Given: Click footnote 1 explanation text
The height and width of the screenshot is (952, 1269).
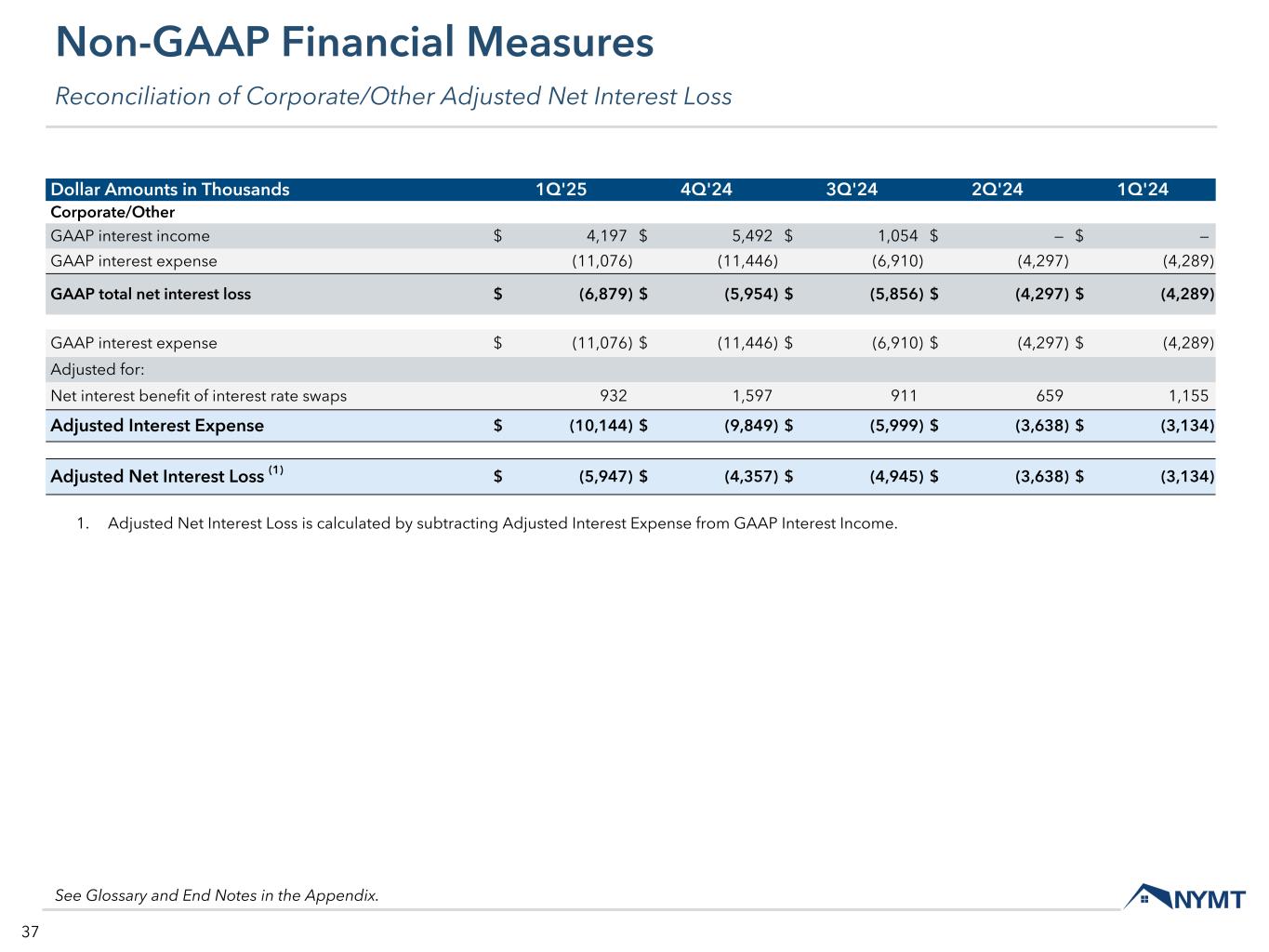Looking at the screenshot, I should [x=502, y=523].
